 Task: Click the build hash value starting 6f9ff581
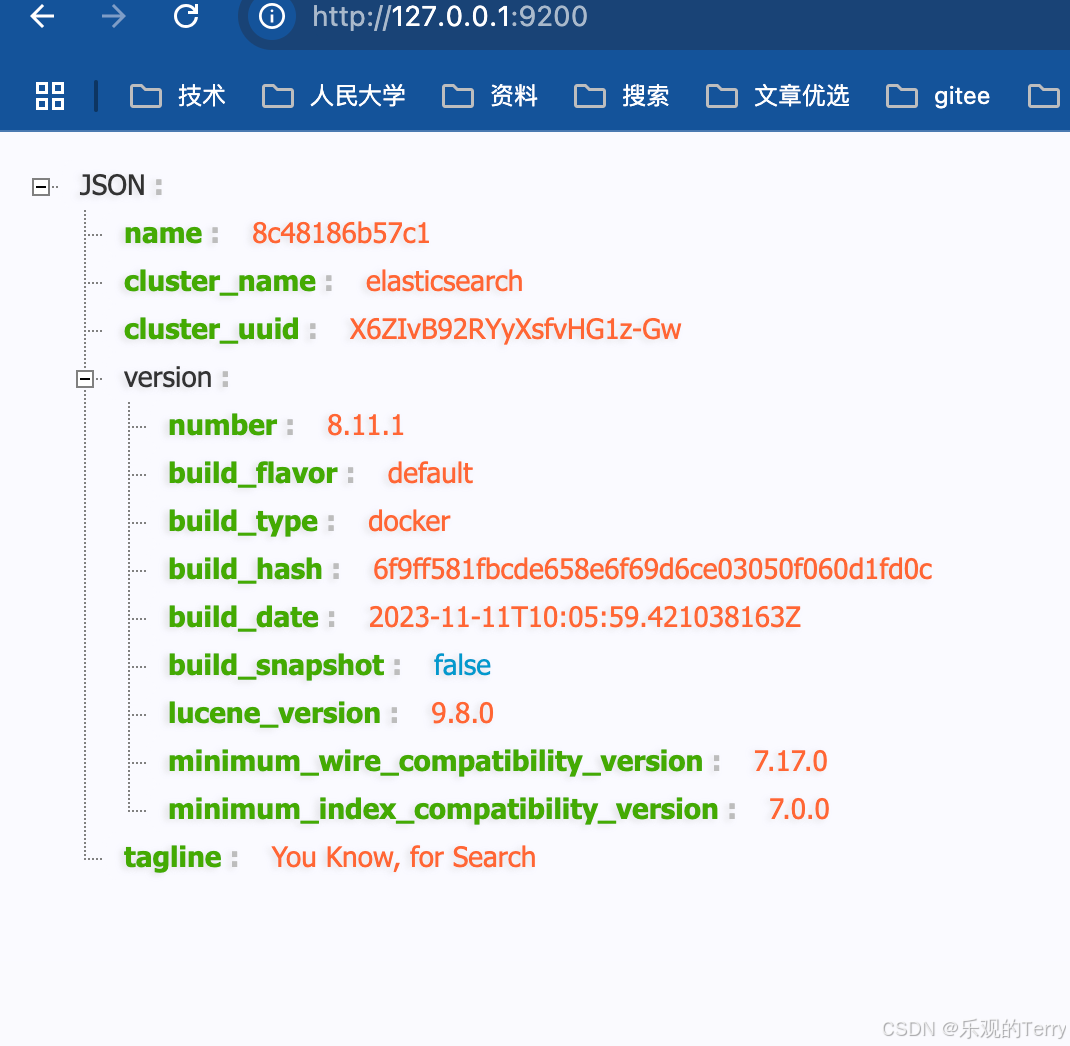[x=652, y=569]
